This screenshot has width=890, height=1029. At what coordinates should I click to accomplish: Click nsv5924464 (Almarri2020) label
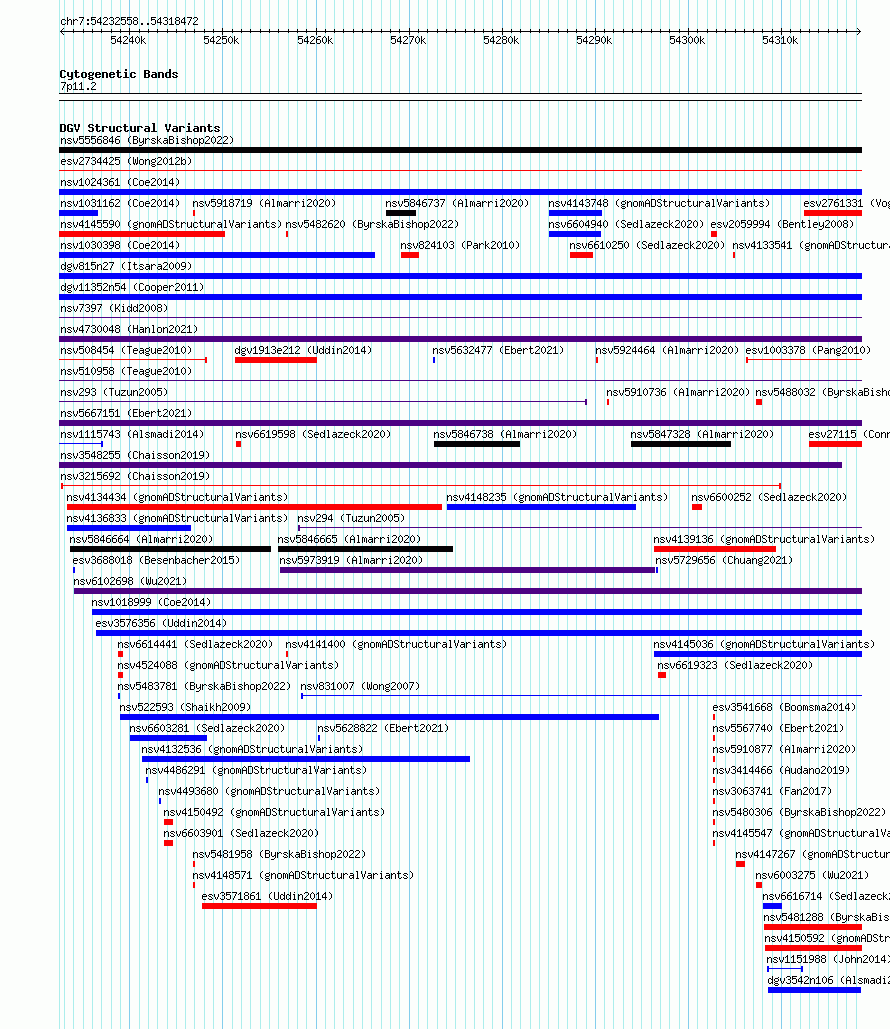[667, 350]
